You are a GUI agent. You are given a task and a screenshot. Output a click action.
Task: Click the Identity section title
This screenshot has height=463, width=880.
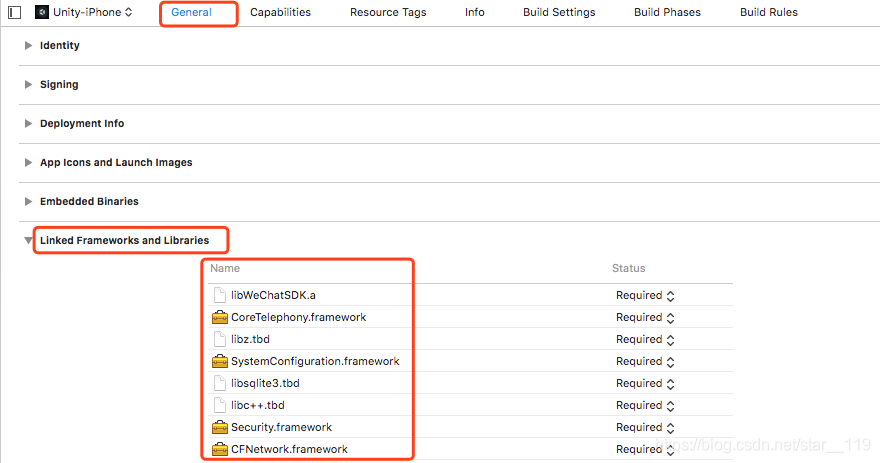click(x=59, y=45)
